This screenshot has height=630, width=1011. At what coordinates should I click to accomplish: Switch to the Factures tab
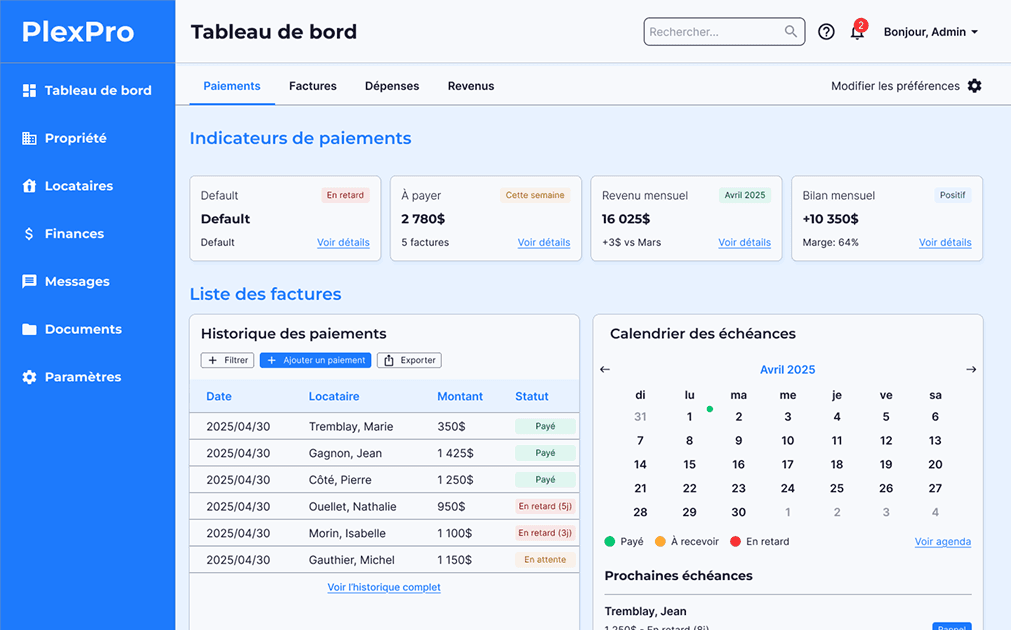click(x=312, y=86)
